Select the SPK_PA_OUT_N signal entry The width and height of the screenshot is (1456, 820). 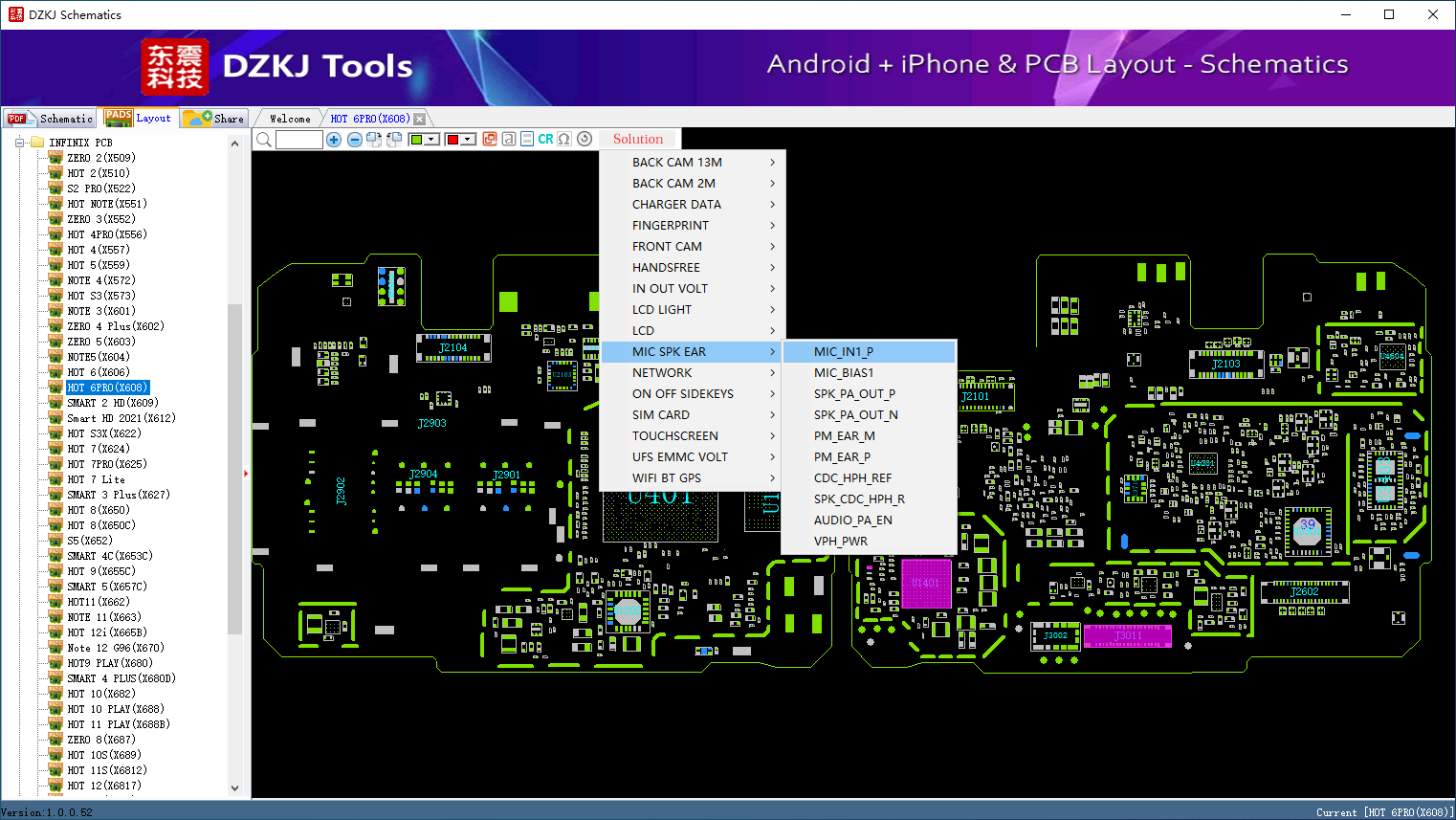click(x=869, y=415)
